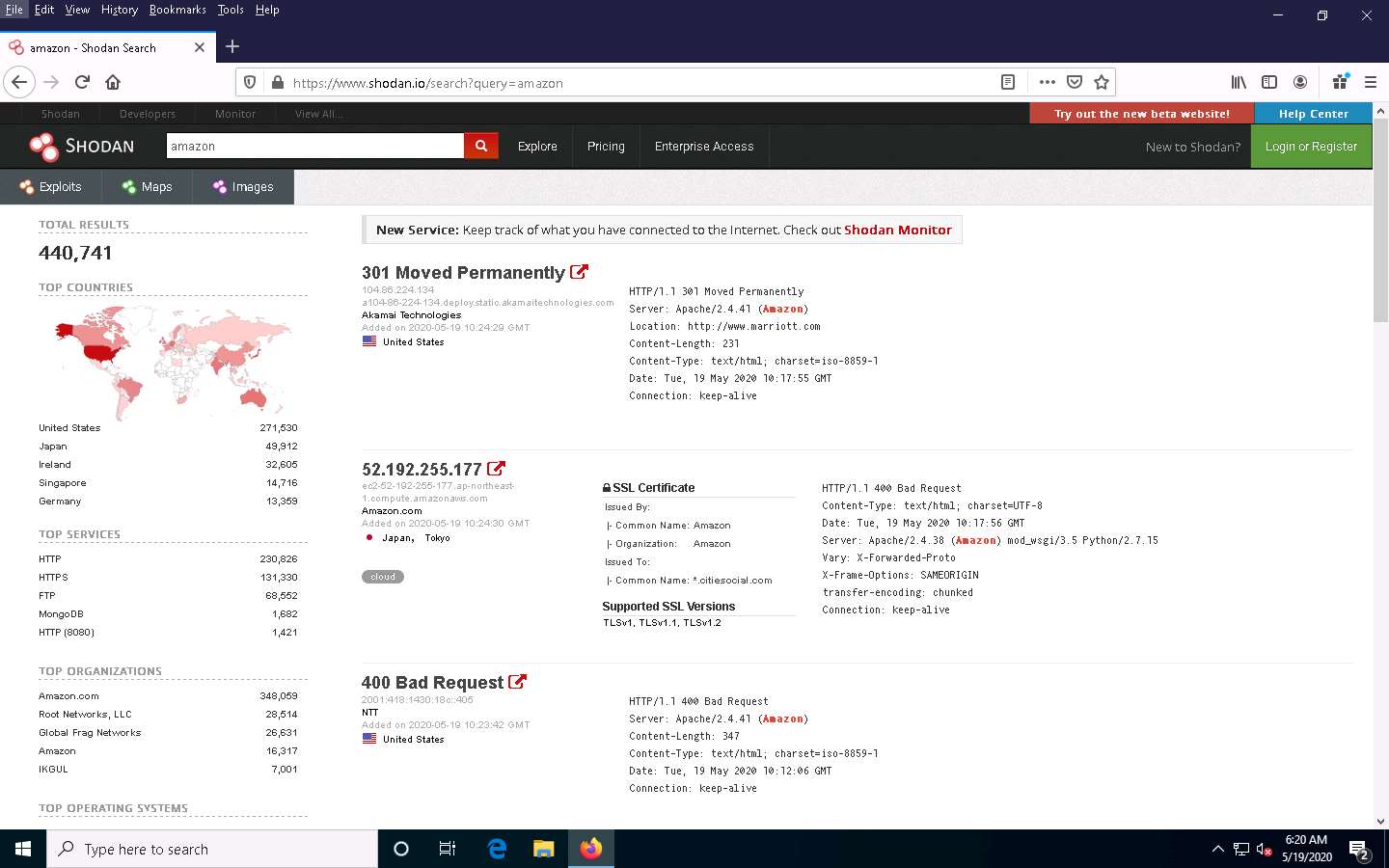The image size is (1389, 868).
Task: Open a new browser tab
Action: tap(231, 46)
